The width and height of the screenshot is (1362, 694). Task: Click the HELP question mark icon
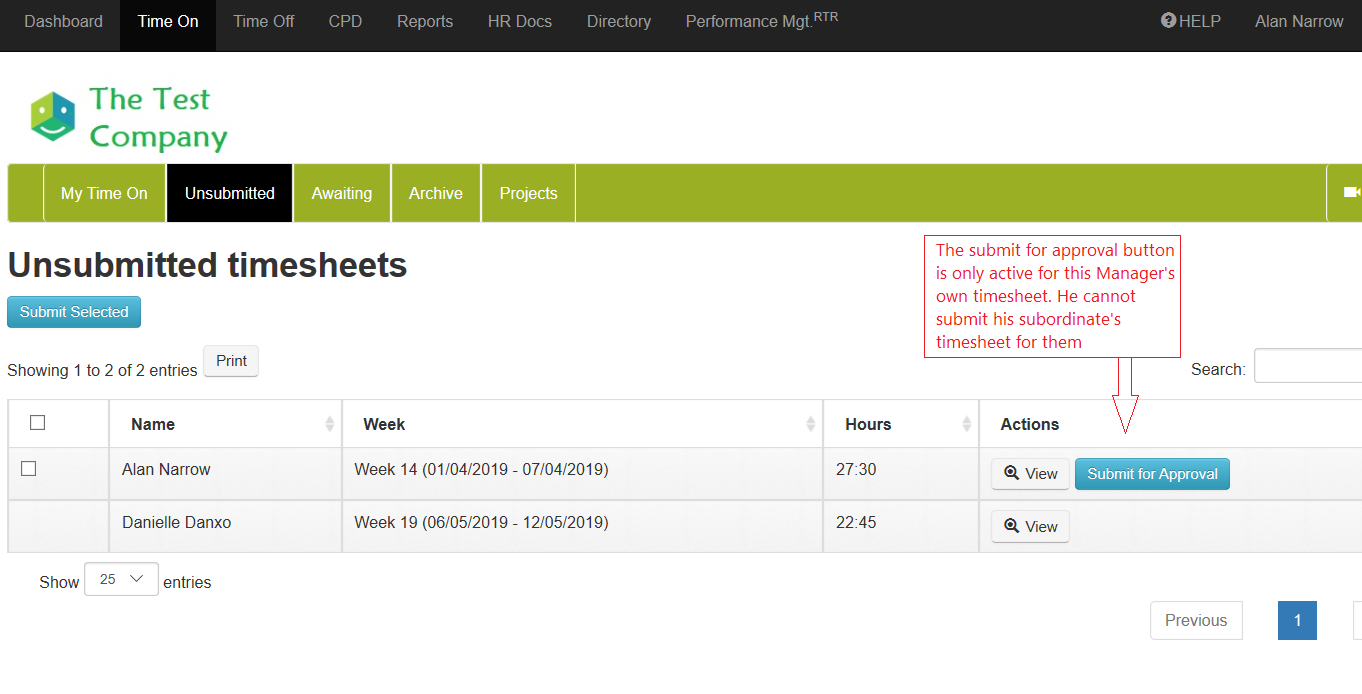1168,21
